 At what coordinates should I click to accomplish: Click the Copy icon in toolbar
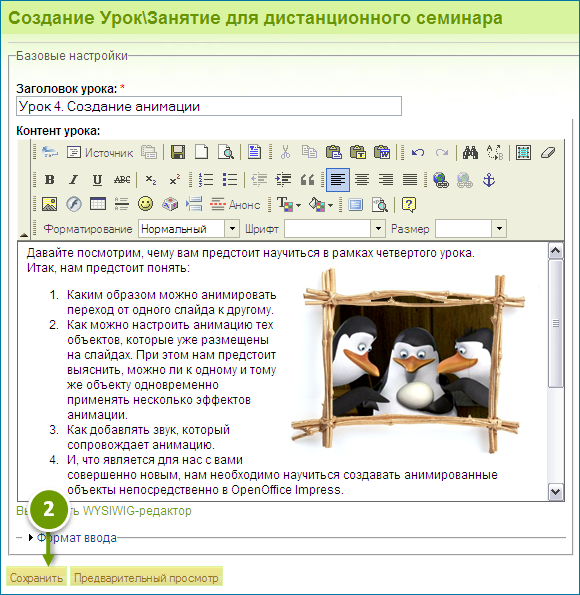[309, 152]
